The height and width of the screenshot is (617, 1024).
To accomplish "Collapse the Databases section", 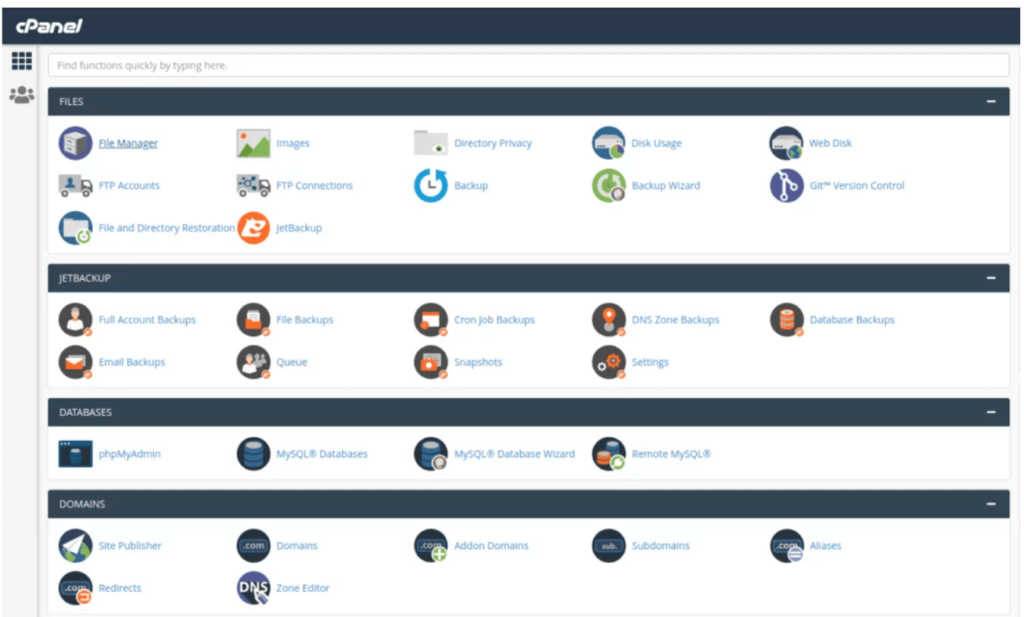I will point(991,412).
